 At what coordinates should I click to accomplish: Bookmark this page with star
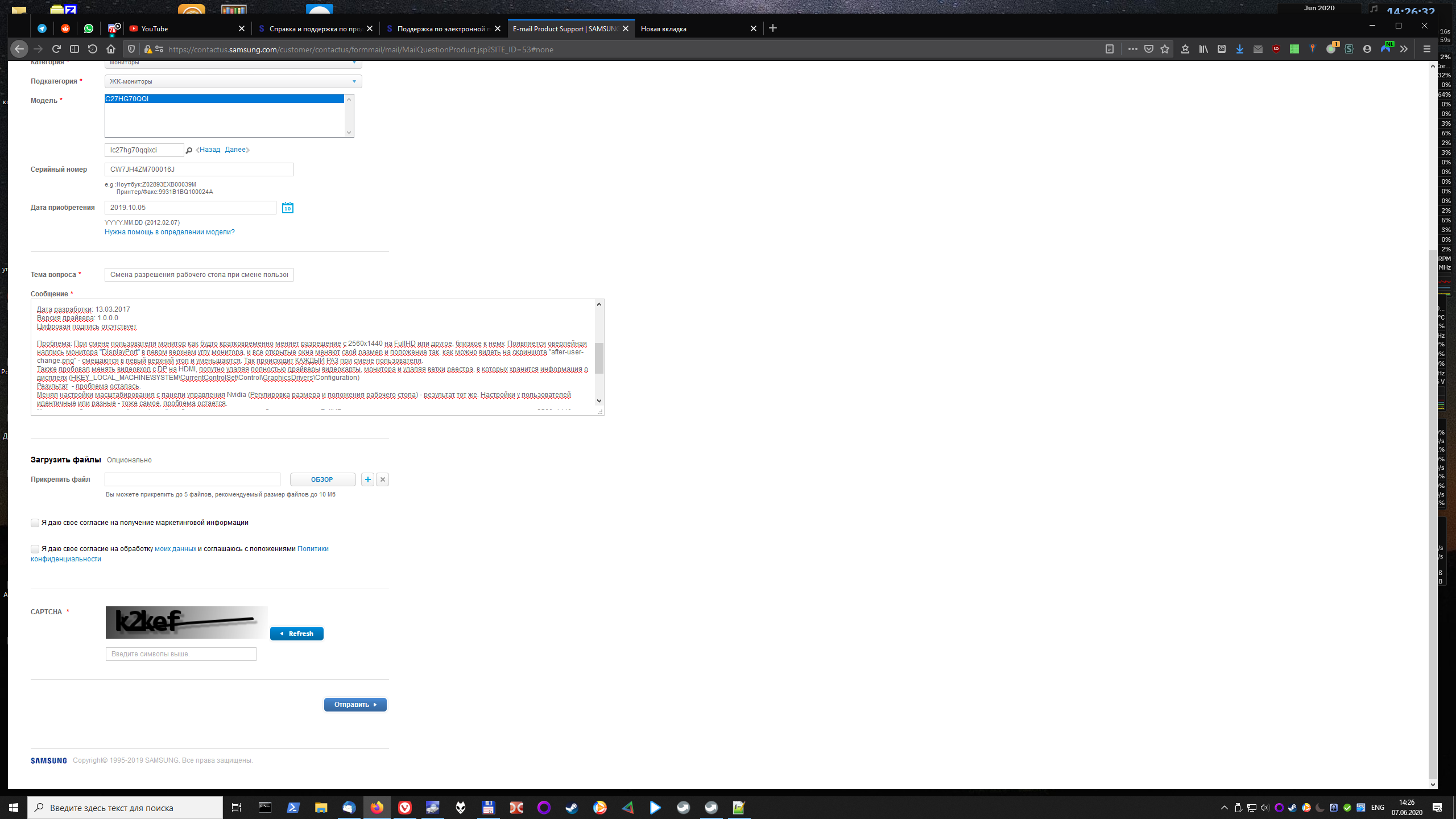tap(1165, 49)
